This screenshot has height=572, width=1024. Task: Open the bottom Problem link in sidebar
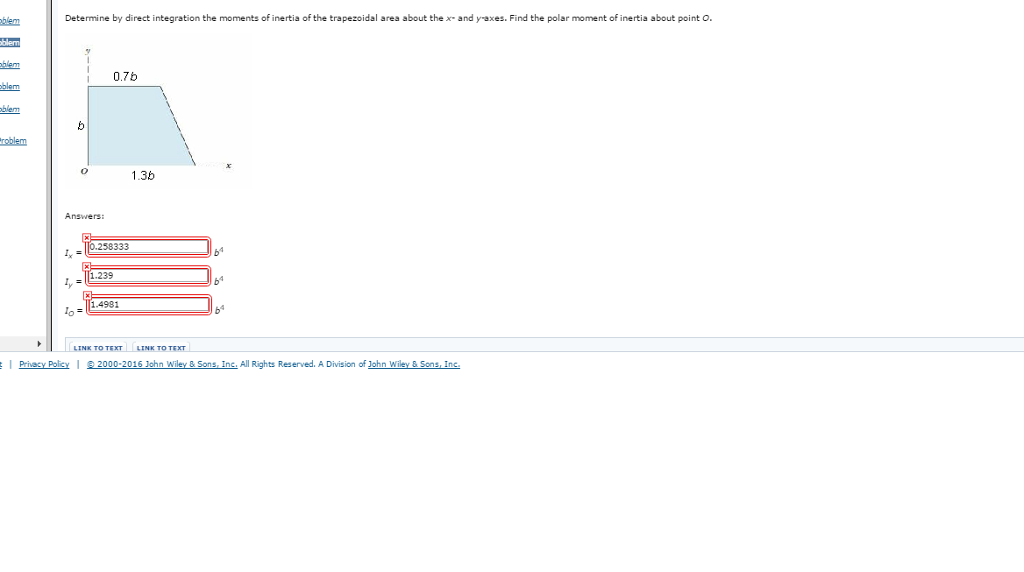(x=13, y=141)
